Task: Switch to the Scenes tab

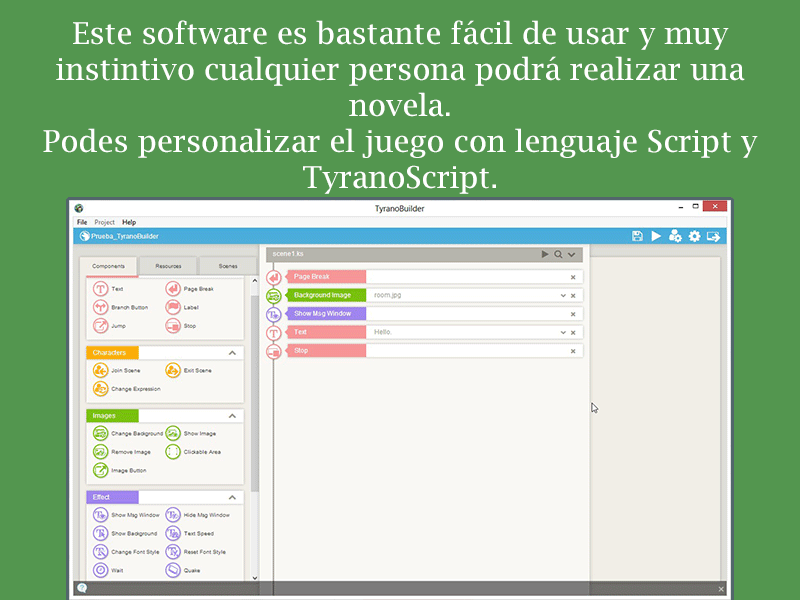Action: (x=228, y=266)
